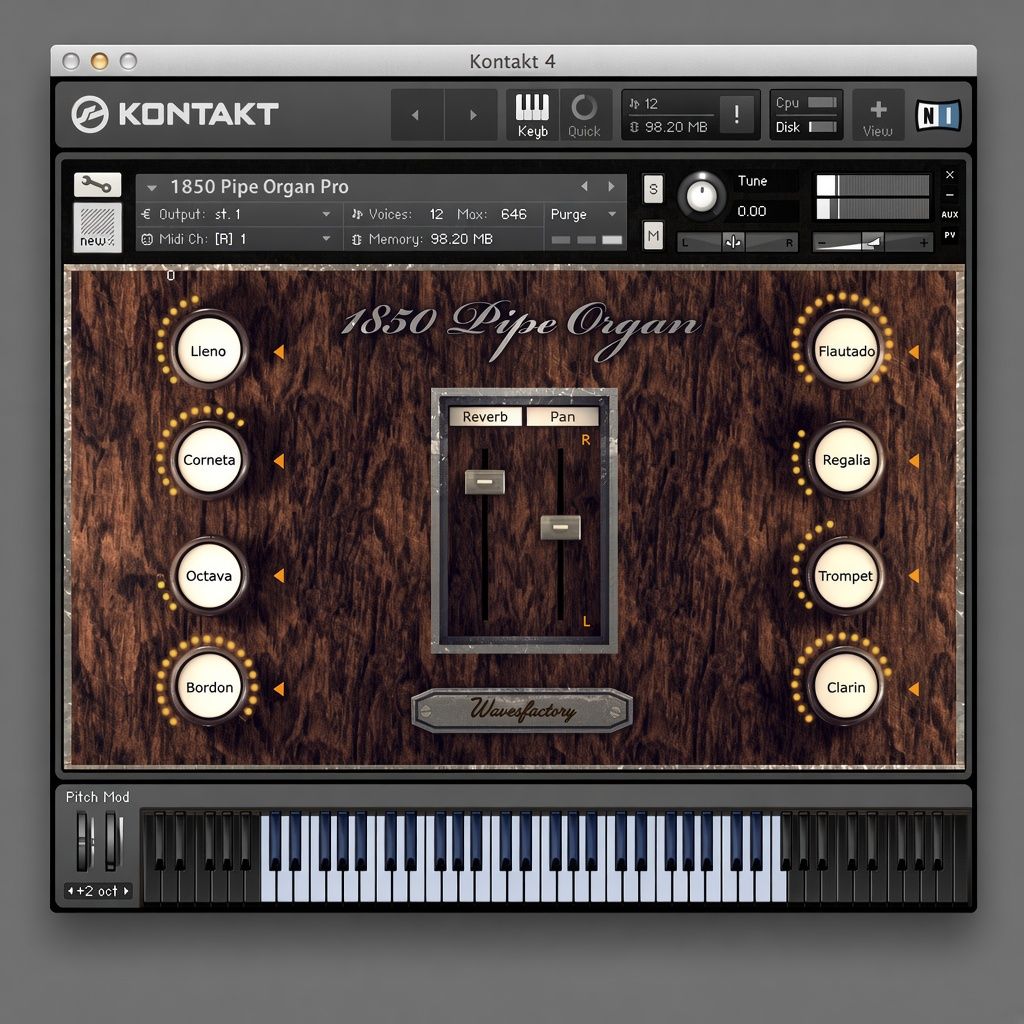Screen dimensions: 1024x1024
Task: Toggle the Bordon organ stop
Action: [209, 687]
